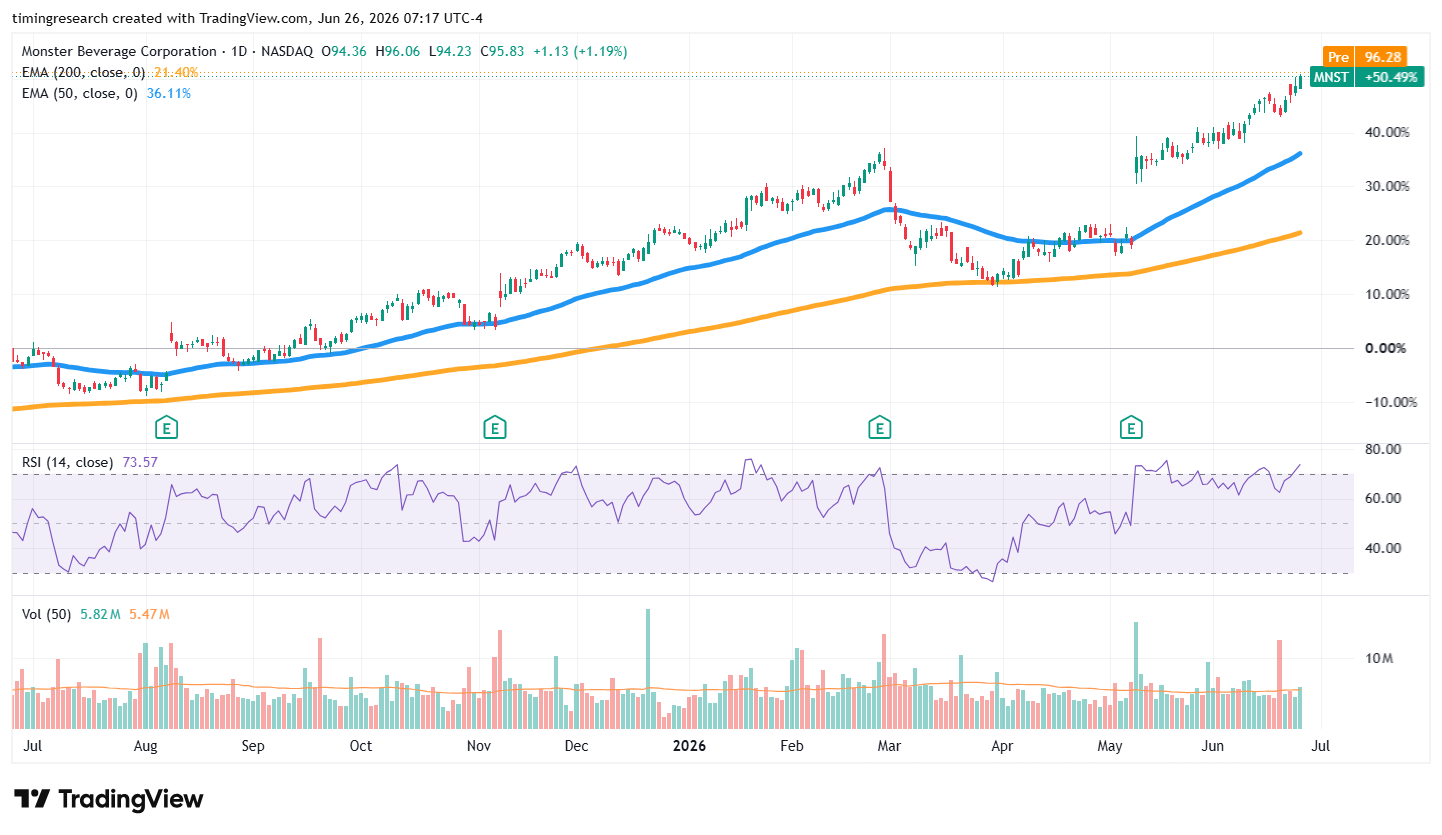Click the 10 M volume axis label
The height and width of the screenshot is (835, 1442).
(x=1377, y=658)
